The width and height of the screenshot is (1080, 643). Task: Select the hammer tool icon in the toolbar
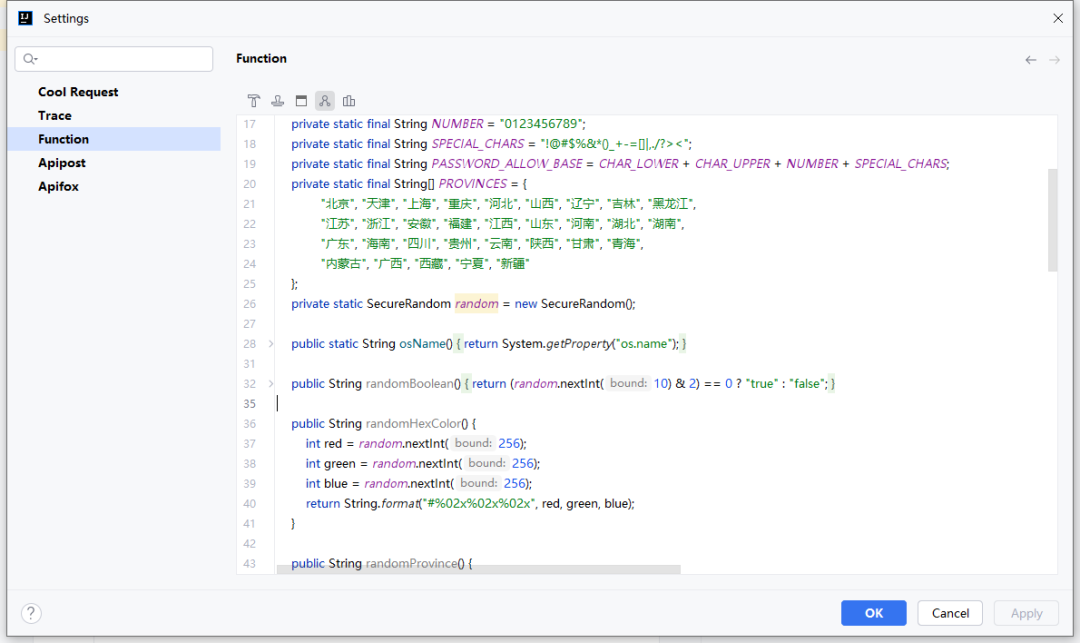(254, 100)
